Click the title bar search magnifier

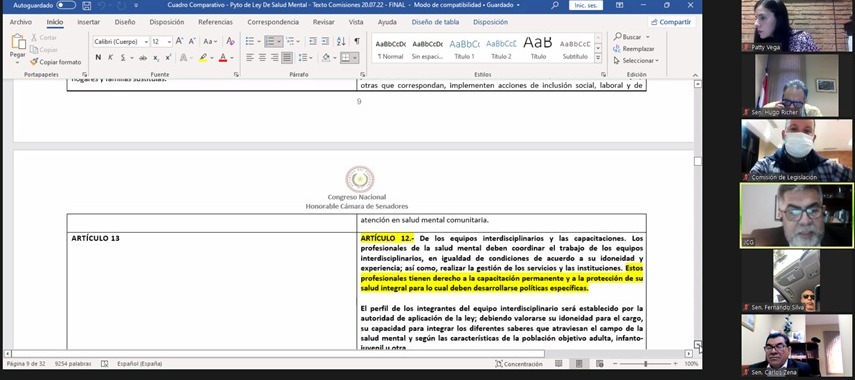(x=555, y=5)
